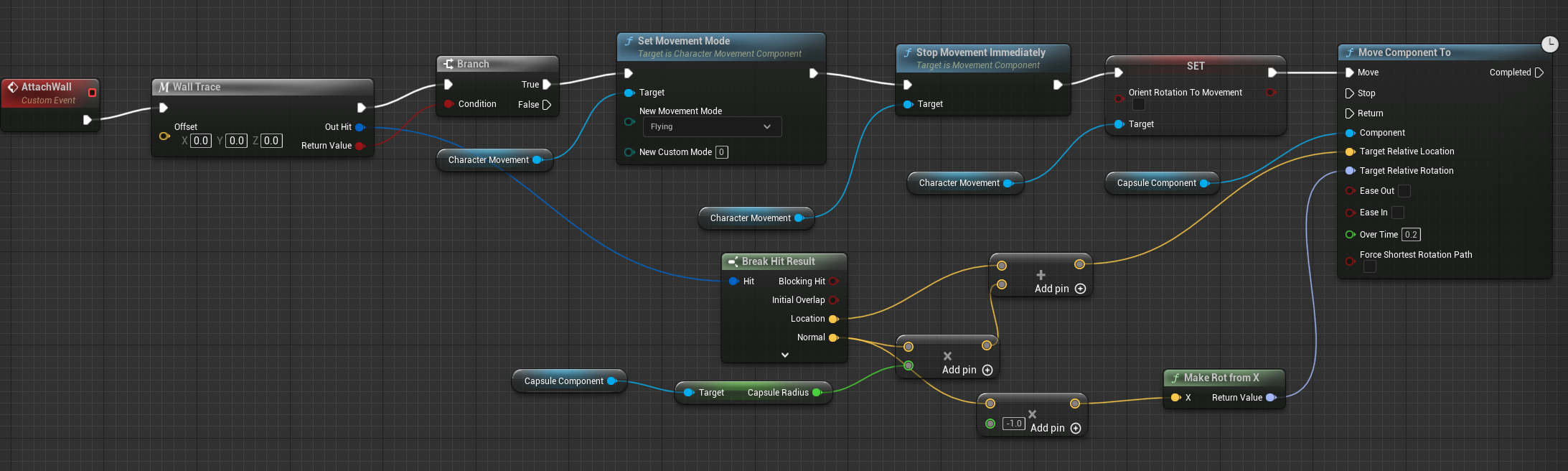Expand Break Hit Result hidden pins
The height and width of the screenshot is (471, 1568).
[785, 355]
